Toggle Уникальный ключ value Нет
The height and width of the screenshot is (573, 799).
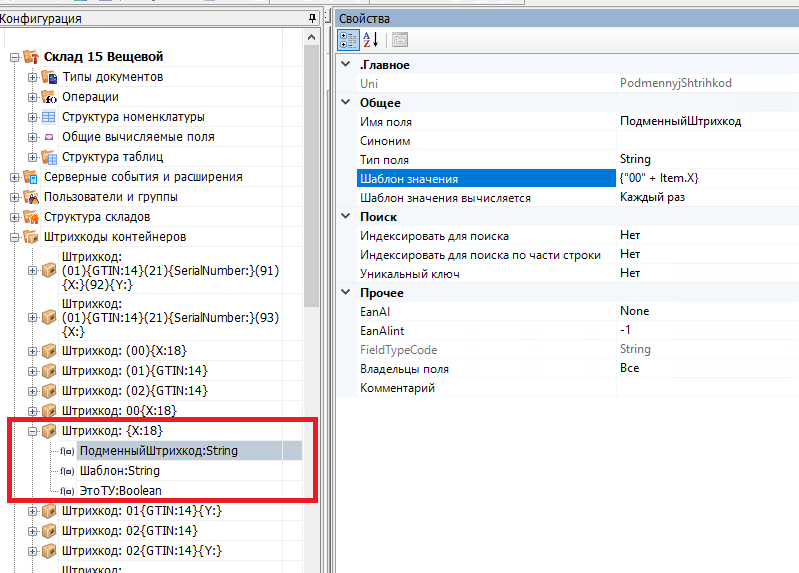coord(707,273)
